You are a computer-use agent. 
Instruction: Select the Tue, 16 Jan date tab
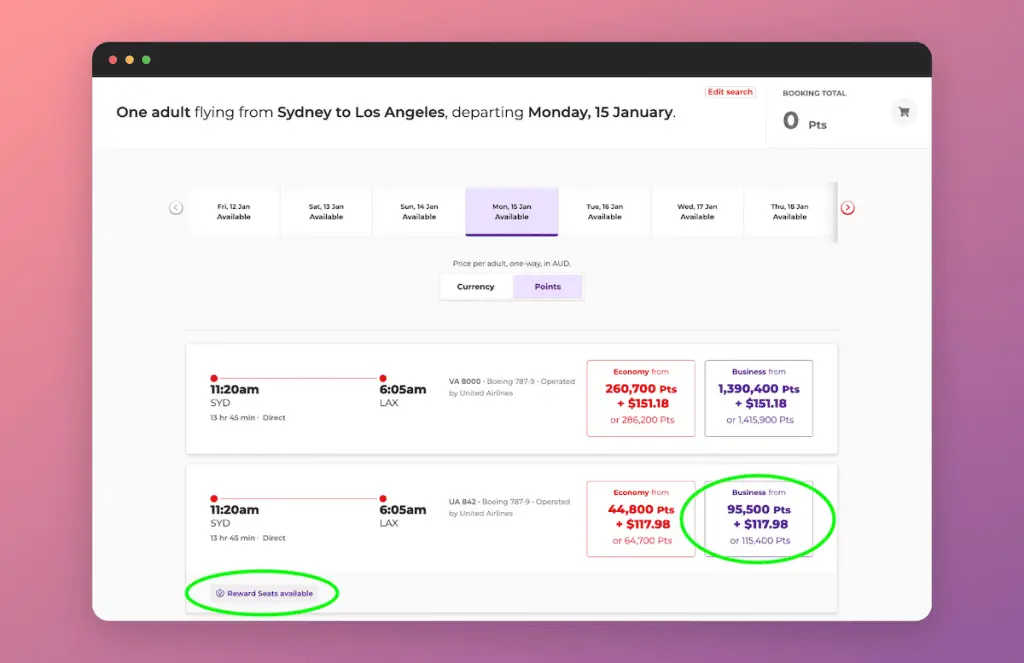(605, 211)
